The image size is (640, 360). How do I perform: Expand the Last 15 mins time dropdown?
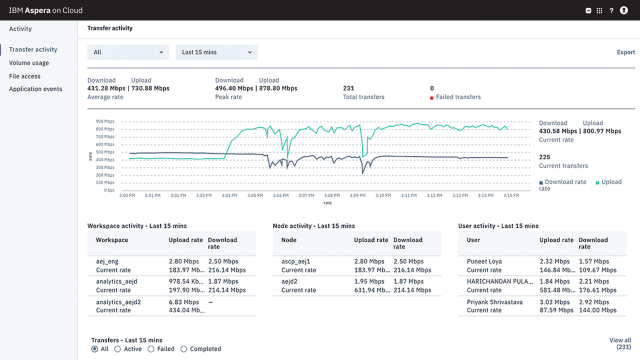217,52
